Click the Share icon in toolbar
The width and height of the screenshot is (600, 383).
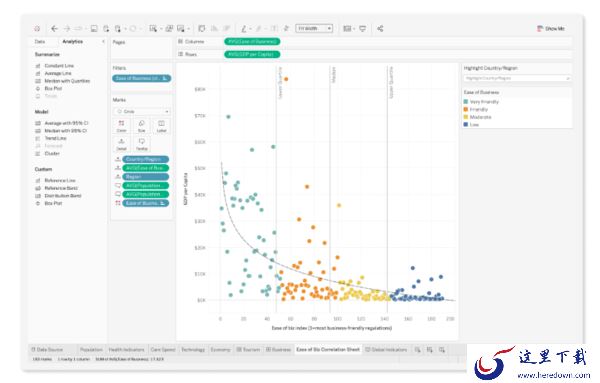pyautogui.click(x=380, y=29)
